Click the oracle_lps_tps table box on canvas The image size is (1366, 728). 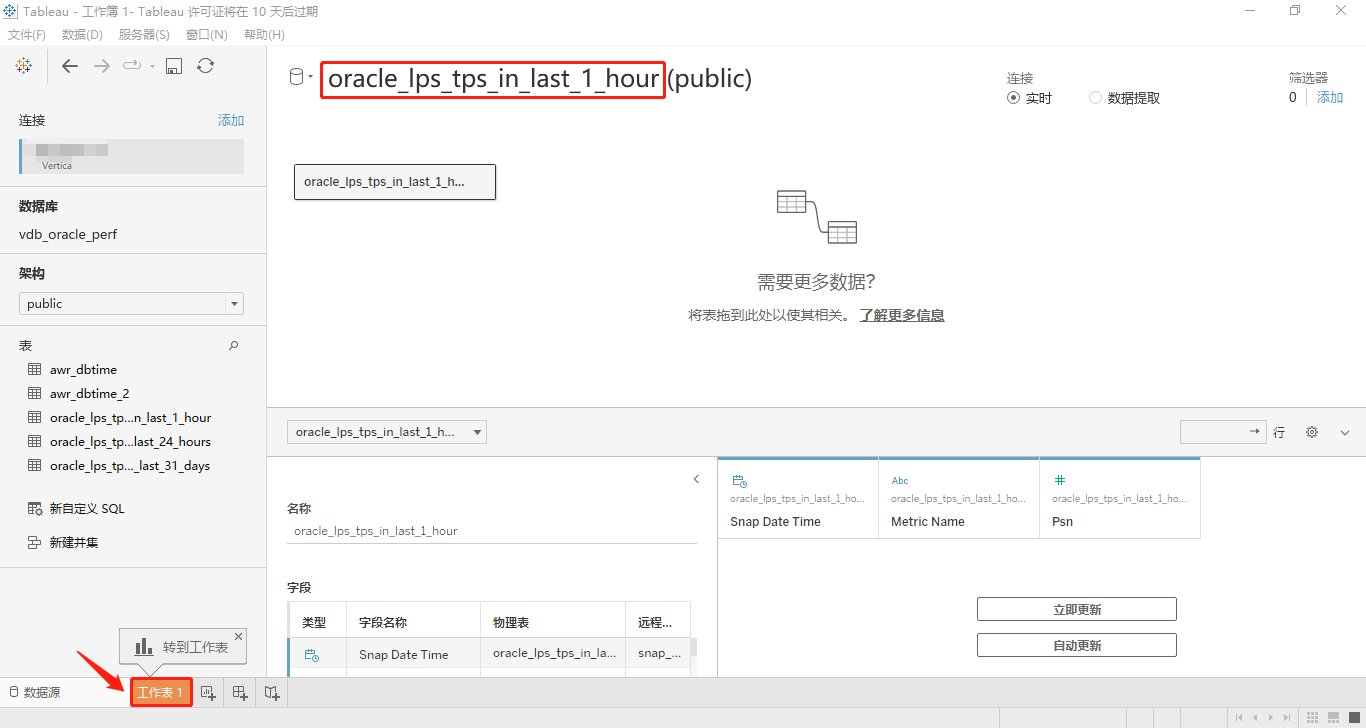coord(395,182)
